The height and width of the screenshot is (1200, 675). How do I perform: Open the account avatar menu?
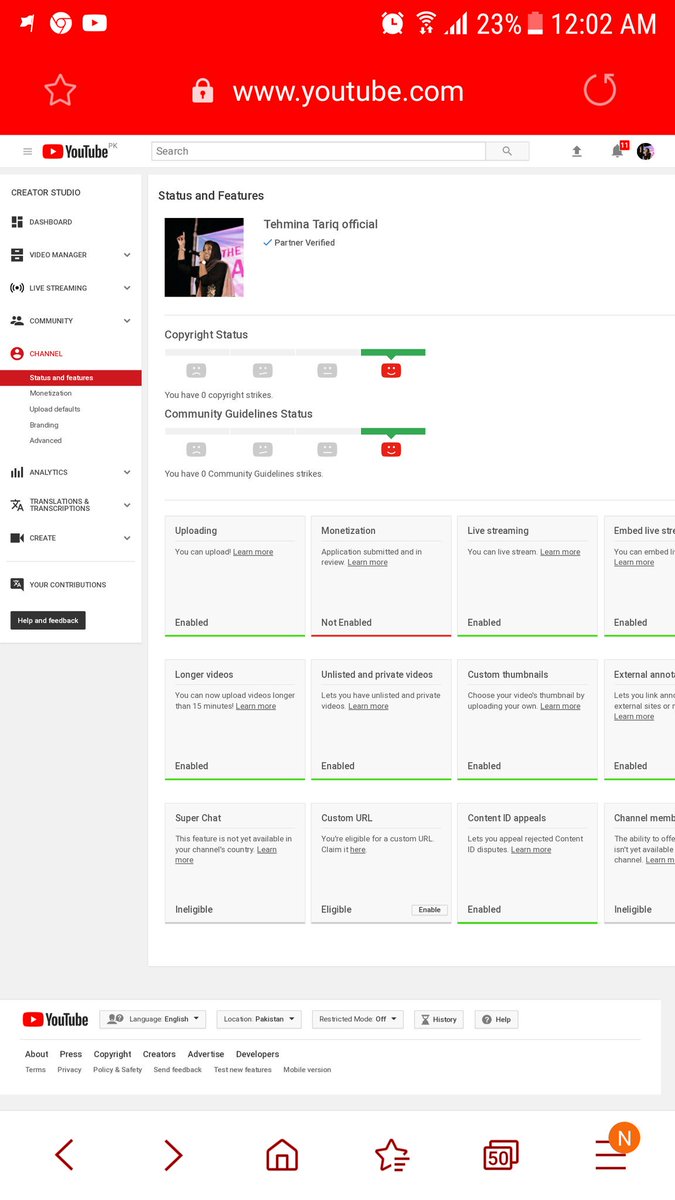pyautogui.click(x=645, y=151)
